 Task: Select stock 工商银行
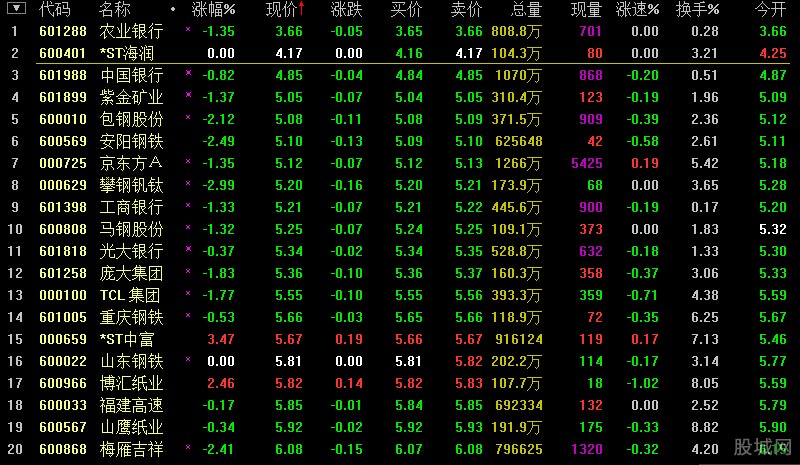pyautogui.click(x=131, y=207)
